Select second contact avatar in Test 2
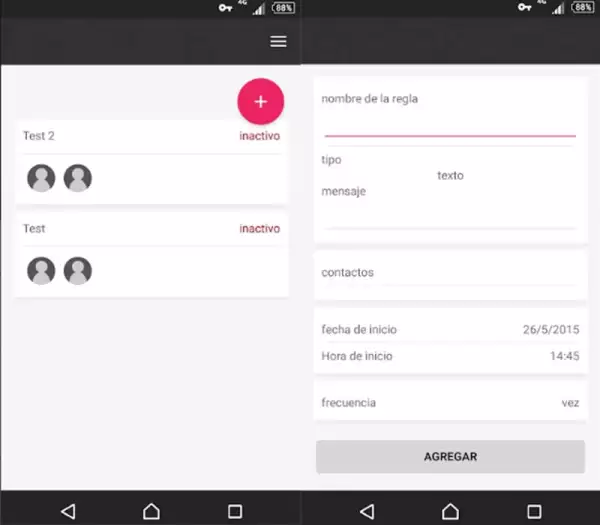The width and height of the screenshot is (600, 525). (x=78, y=178)
